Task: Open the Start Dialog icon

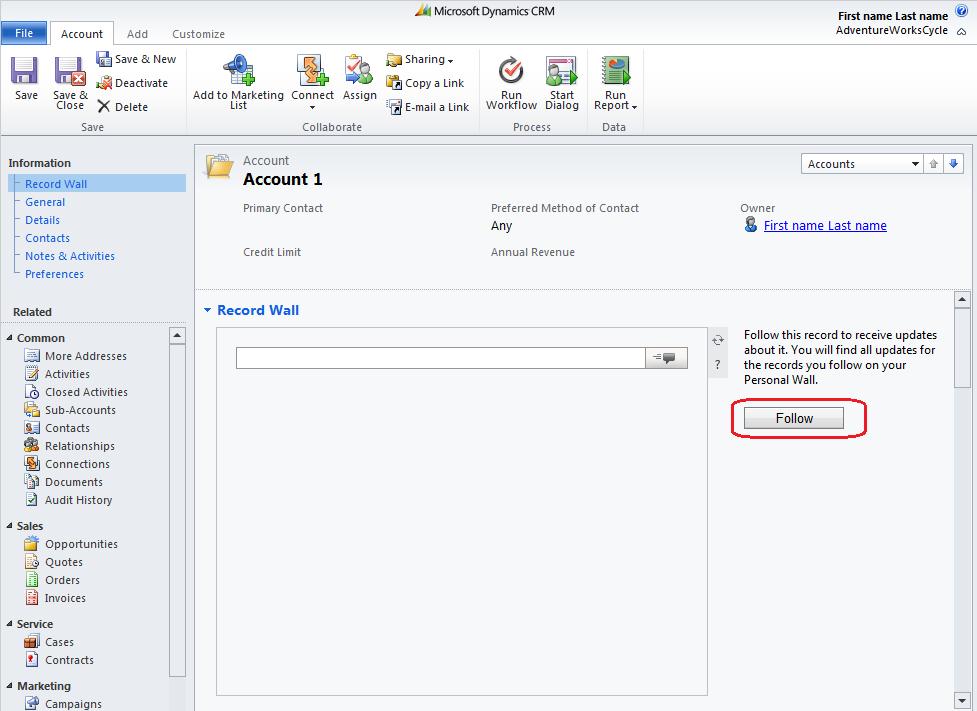Action: click(561, 71)
